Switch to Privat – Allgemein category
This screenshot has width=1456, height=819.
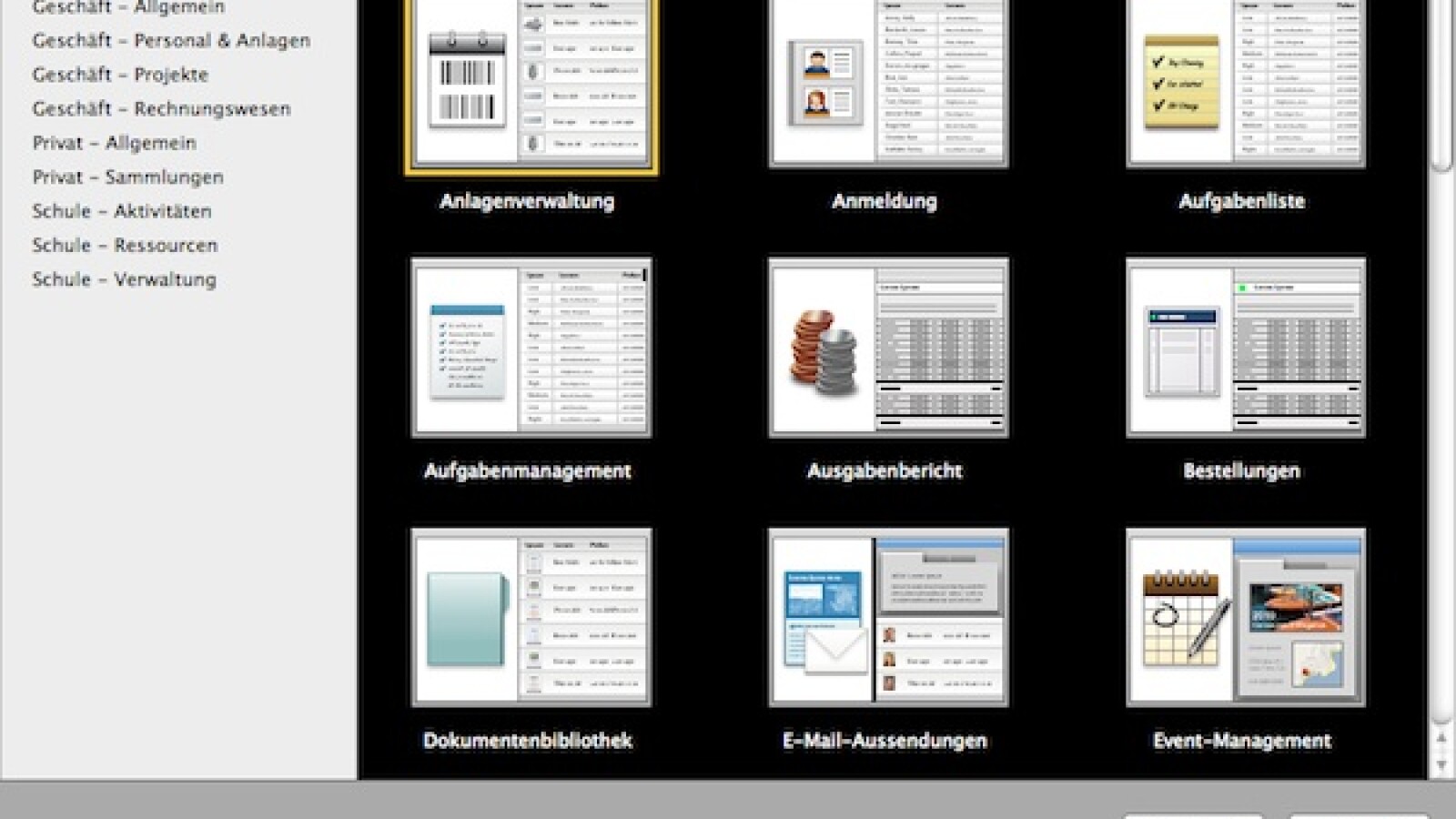tap(114, 143)
